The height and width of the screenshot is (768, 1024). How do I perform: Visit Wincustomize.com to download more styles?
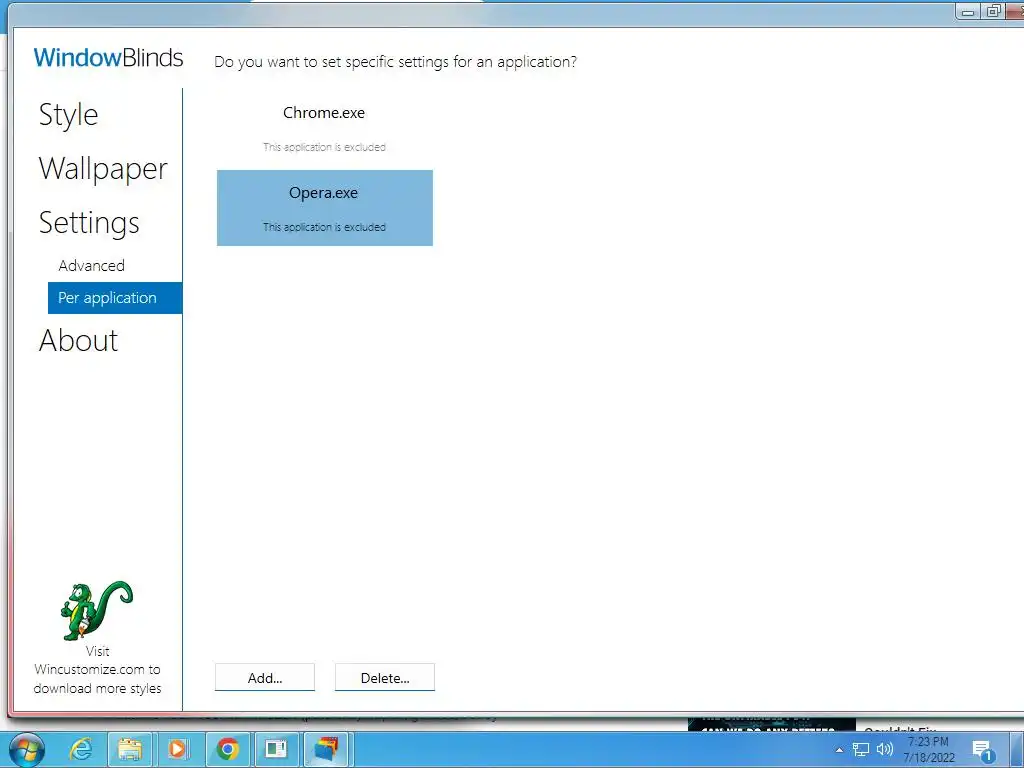click(x=97, y=669)
